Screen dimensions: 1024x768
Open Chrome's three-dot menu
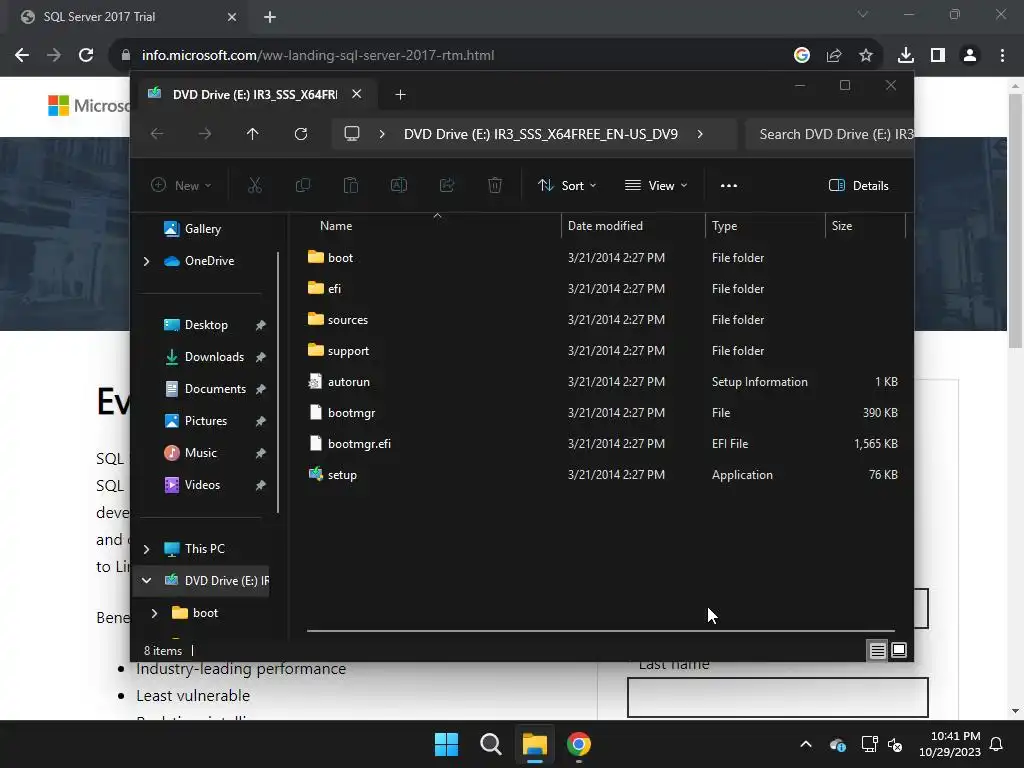click(x=1002, y=56)
